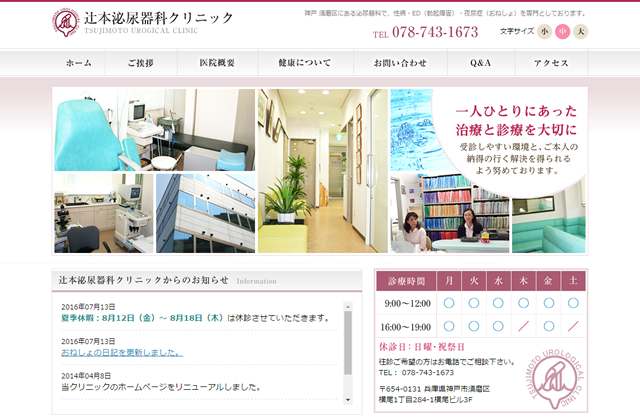Image resolution: width=640 pixels, height=420 pixels.
Task: Navigate to the アクセス page
Action: click(551, 63)
